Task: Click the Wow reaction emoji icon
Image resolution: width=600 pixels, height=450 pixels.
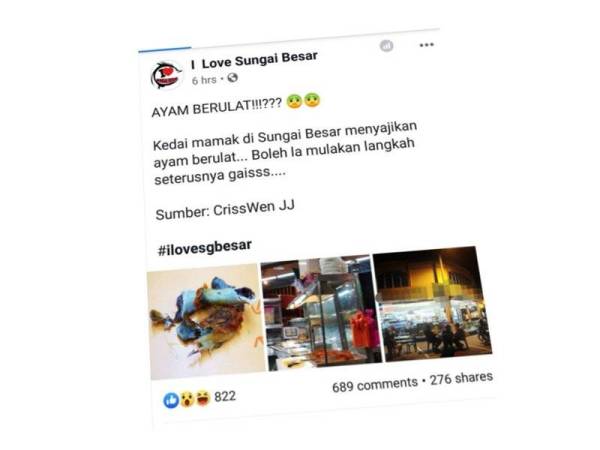Action: click(187, 399)
